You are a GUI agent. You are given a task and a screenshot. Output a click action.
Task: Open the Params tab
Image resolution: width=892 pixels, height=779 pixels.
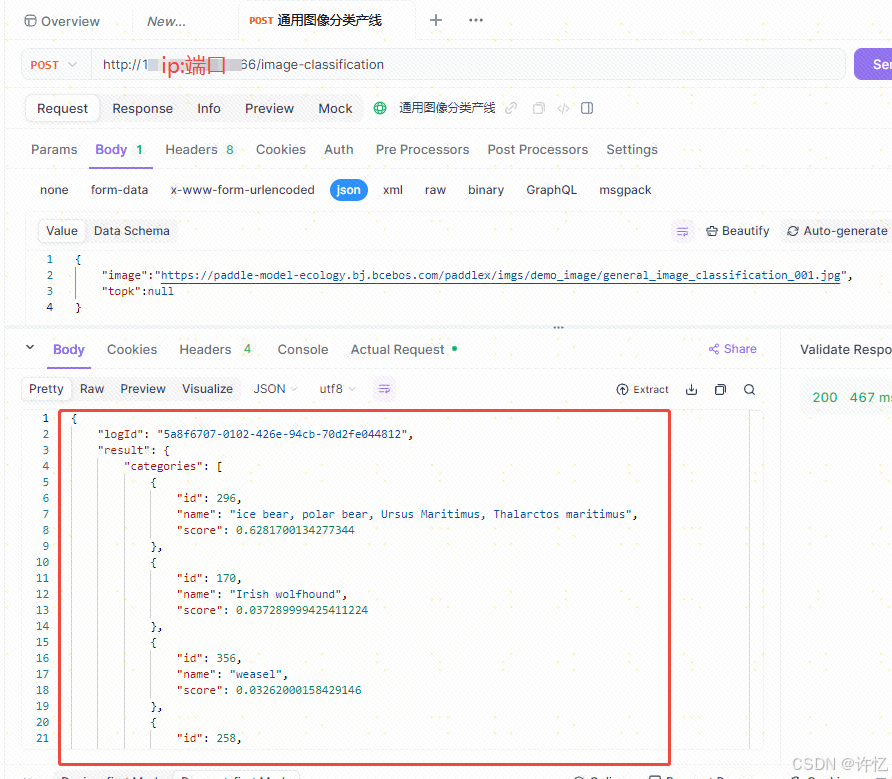(54, 150)
